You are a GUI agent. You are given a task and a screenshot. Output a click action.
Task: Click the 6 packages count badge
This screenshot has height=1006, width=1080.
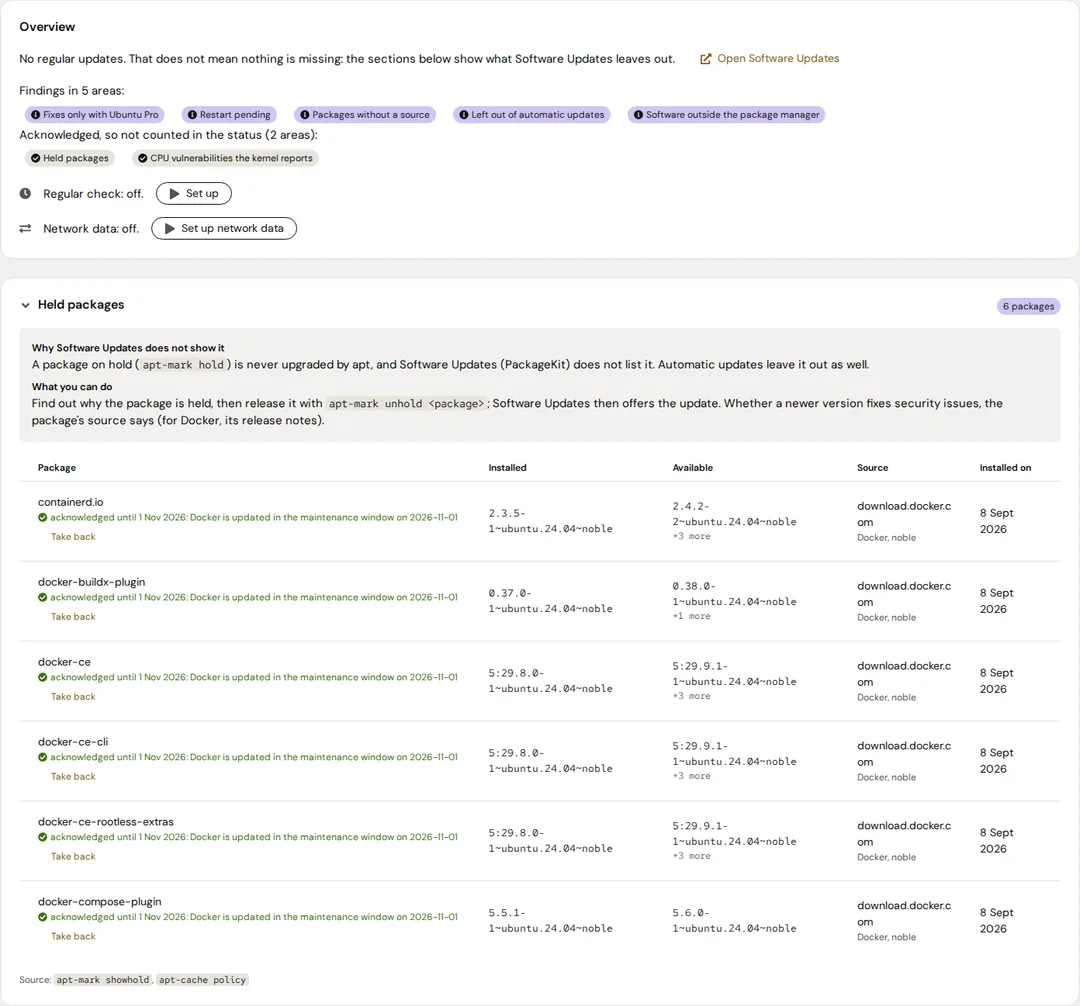(x=1028, y=306)
